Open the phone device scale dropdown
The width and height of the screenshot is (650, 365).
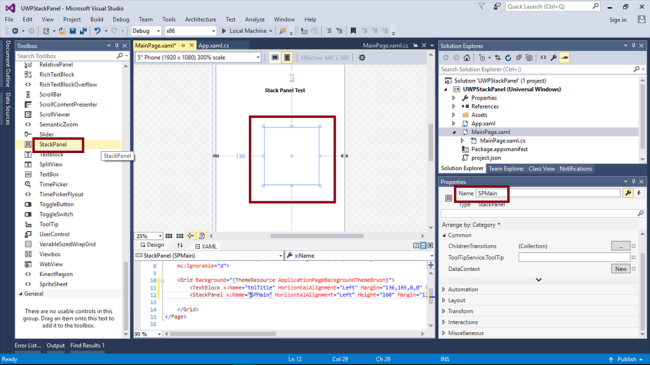pyautogui.click(x=198, y=57)
